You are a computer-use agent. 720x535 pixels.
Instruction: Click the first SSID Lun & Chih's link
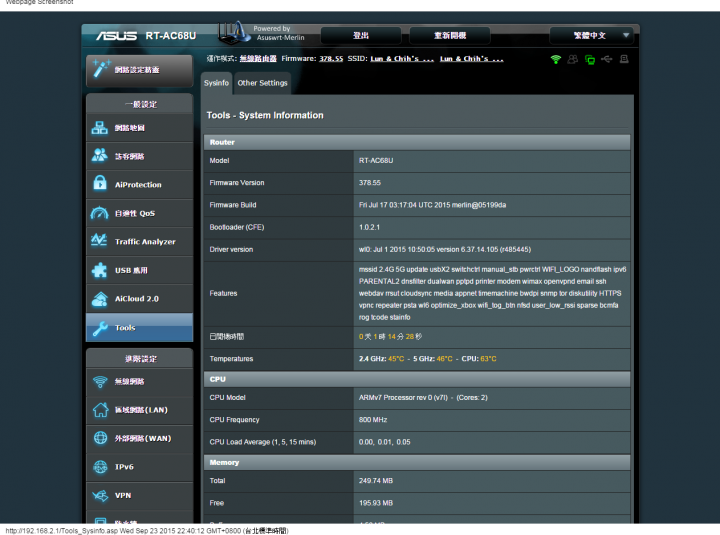[x=402, y=59]
